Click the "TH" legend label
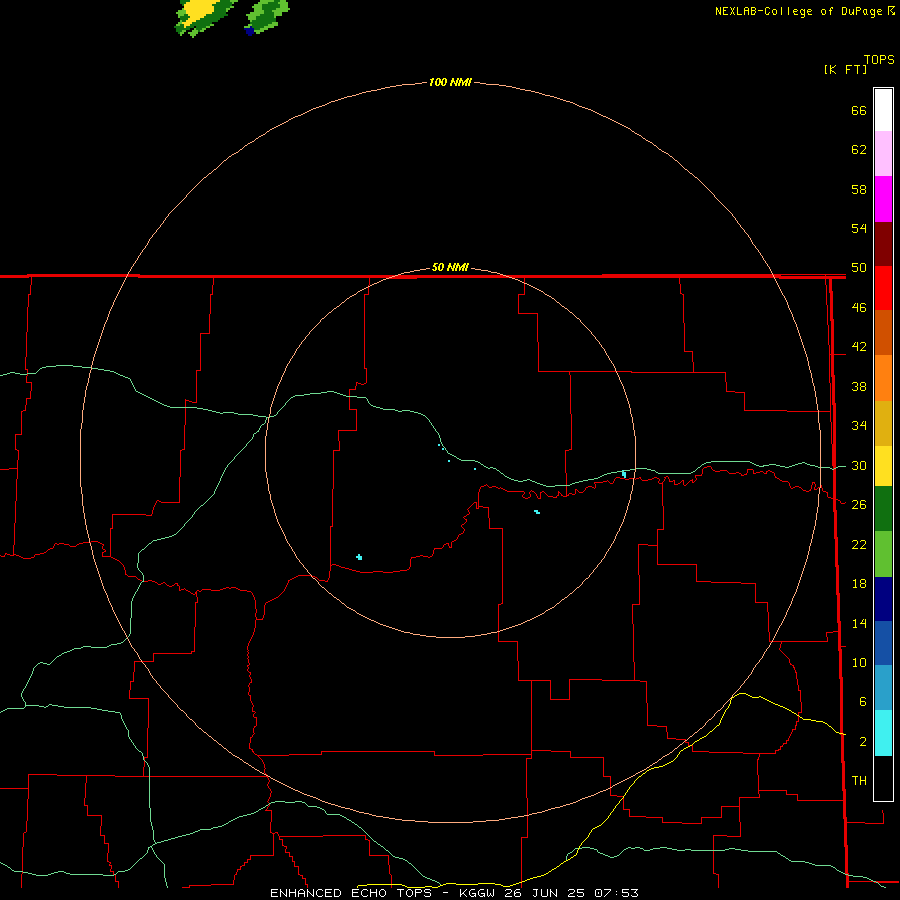Image resolution: width=900 pixels, height=900 pixels. 859,781
